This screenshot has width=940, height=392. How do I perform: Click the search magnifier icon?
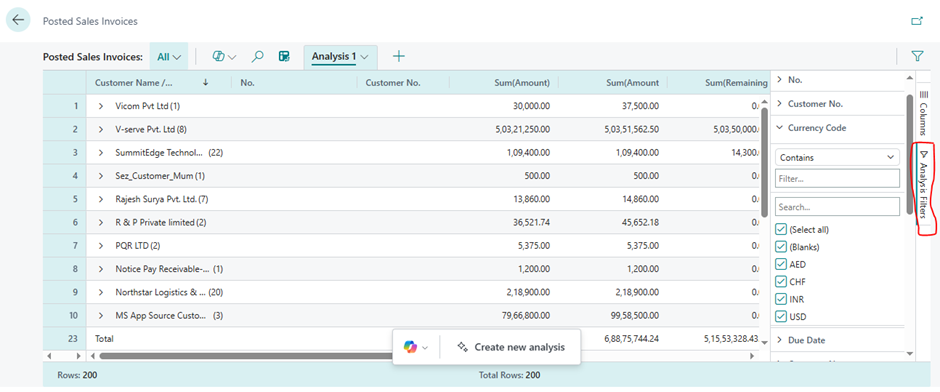pos(258,56)
